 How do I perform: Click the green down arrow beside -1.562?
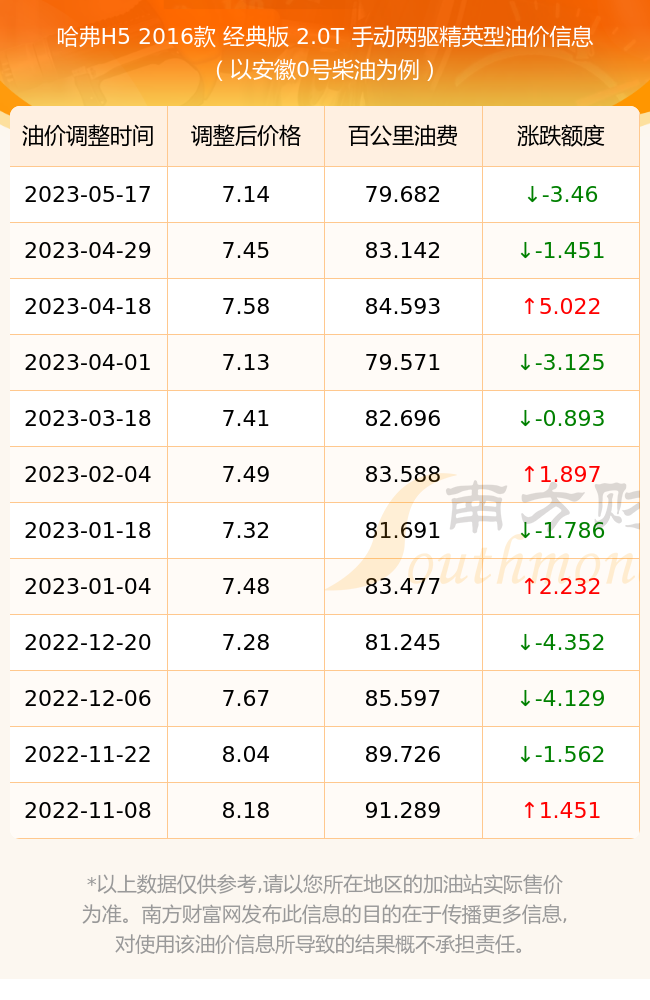(525, 754)
